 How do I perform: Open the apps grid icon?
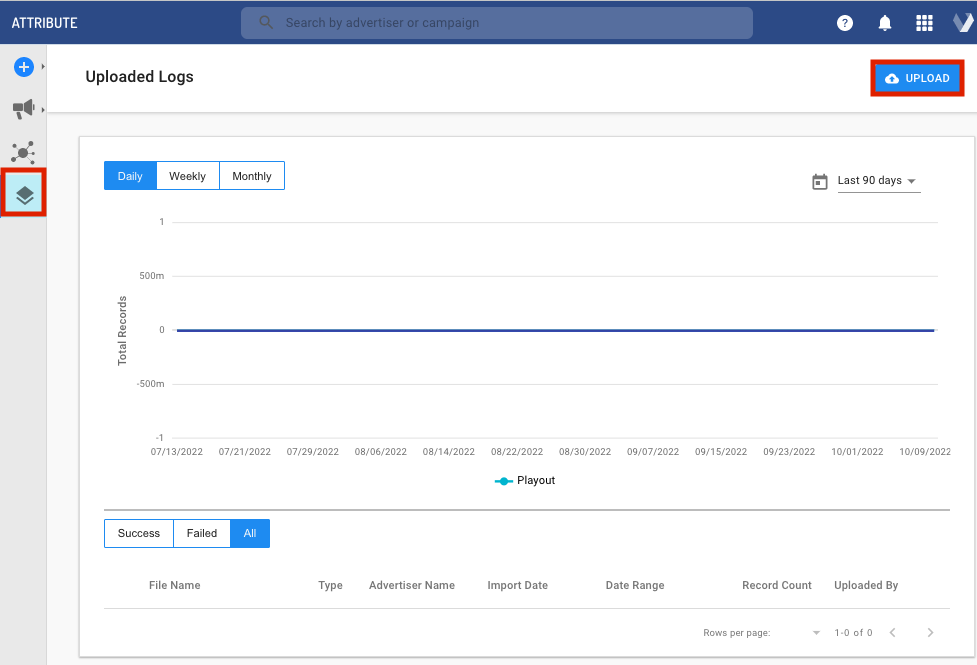pos(924,23)
